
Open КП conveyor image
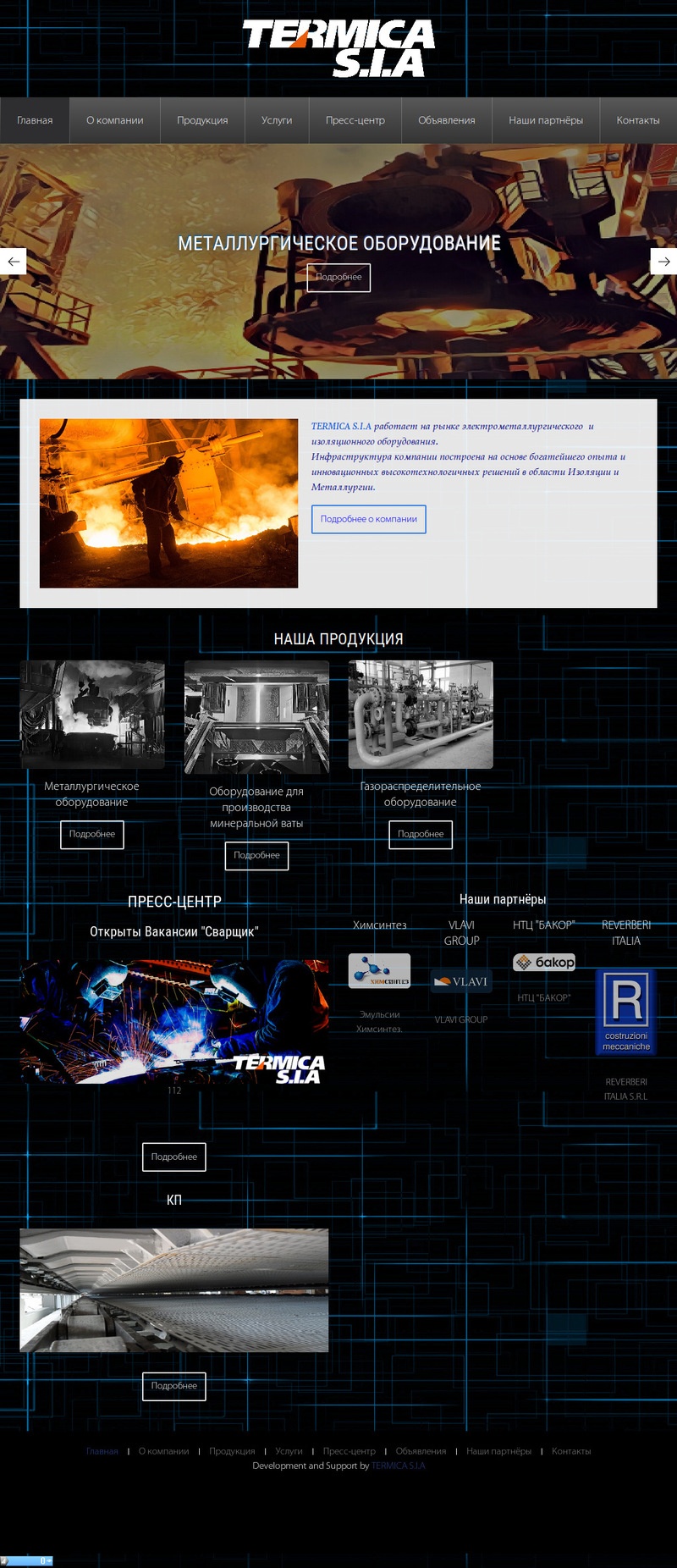174,1290
